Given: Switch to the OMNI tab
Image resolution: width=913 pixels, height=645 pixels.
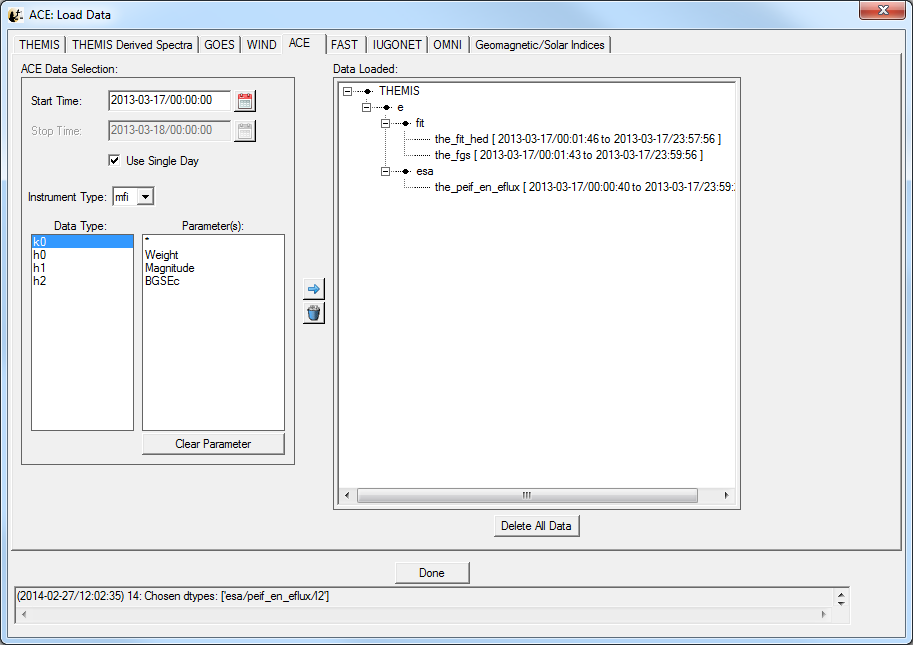Looking at the screenshot, I should (447, 45).
